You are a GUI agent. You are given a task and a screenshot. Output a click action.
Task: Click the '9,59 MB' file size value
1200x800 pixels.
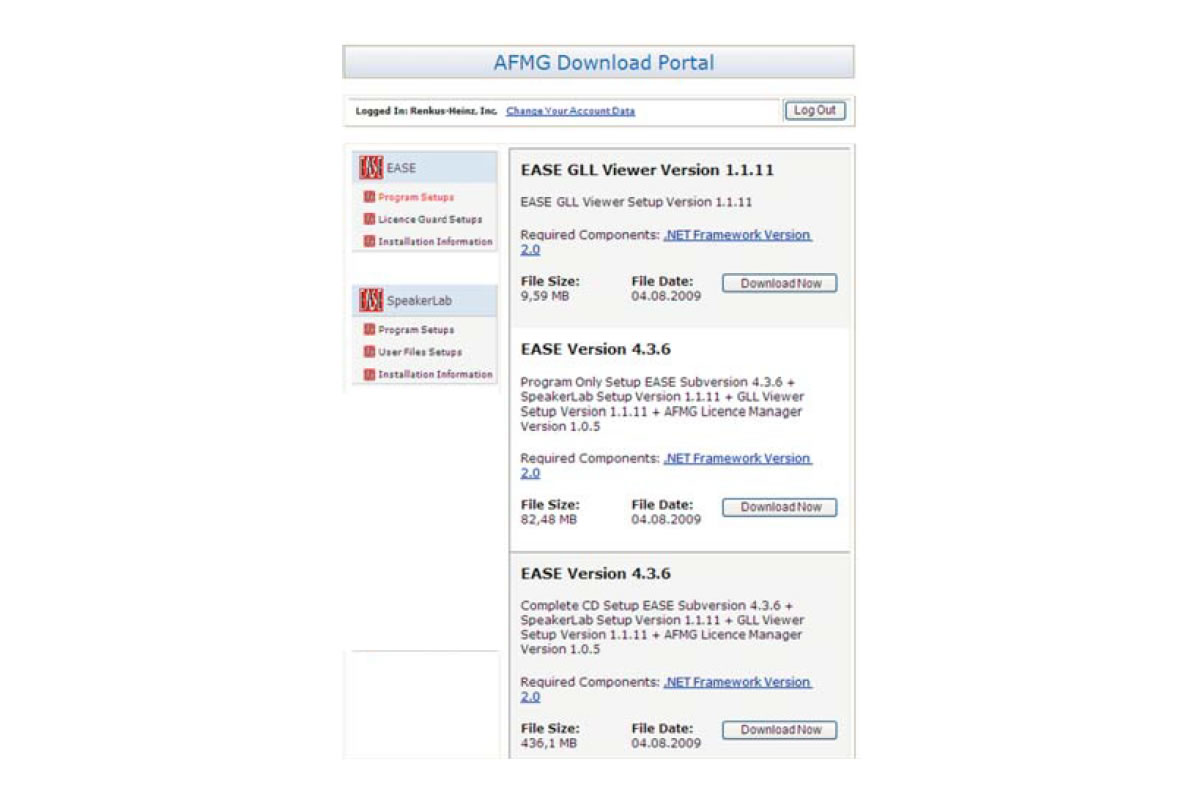tap(545, 296)
